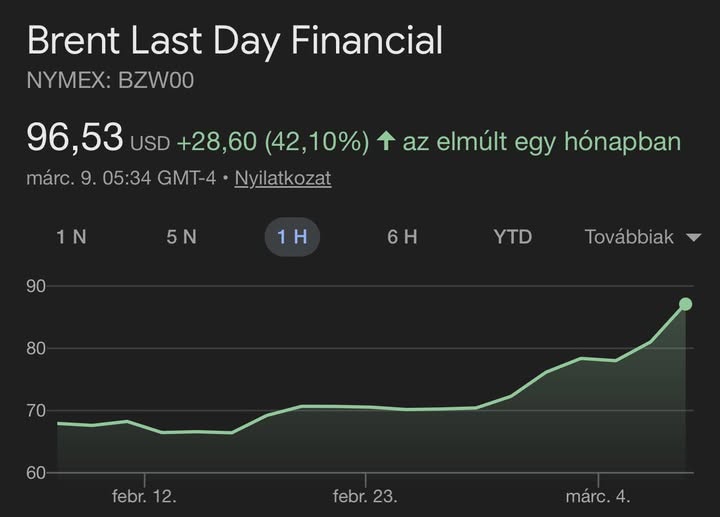
Task: Click the 96,53 price value
Action: coord(75,137)
